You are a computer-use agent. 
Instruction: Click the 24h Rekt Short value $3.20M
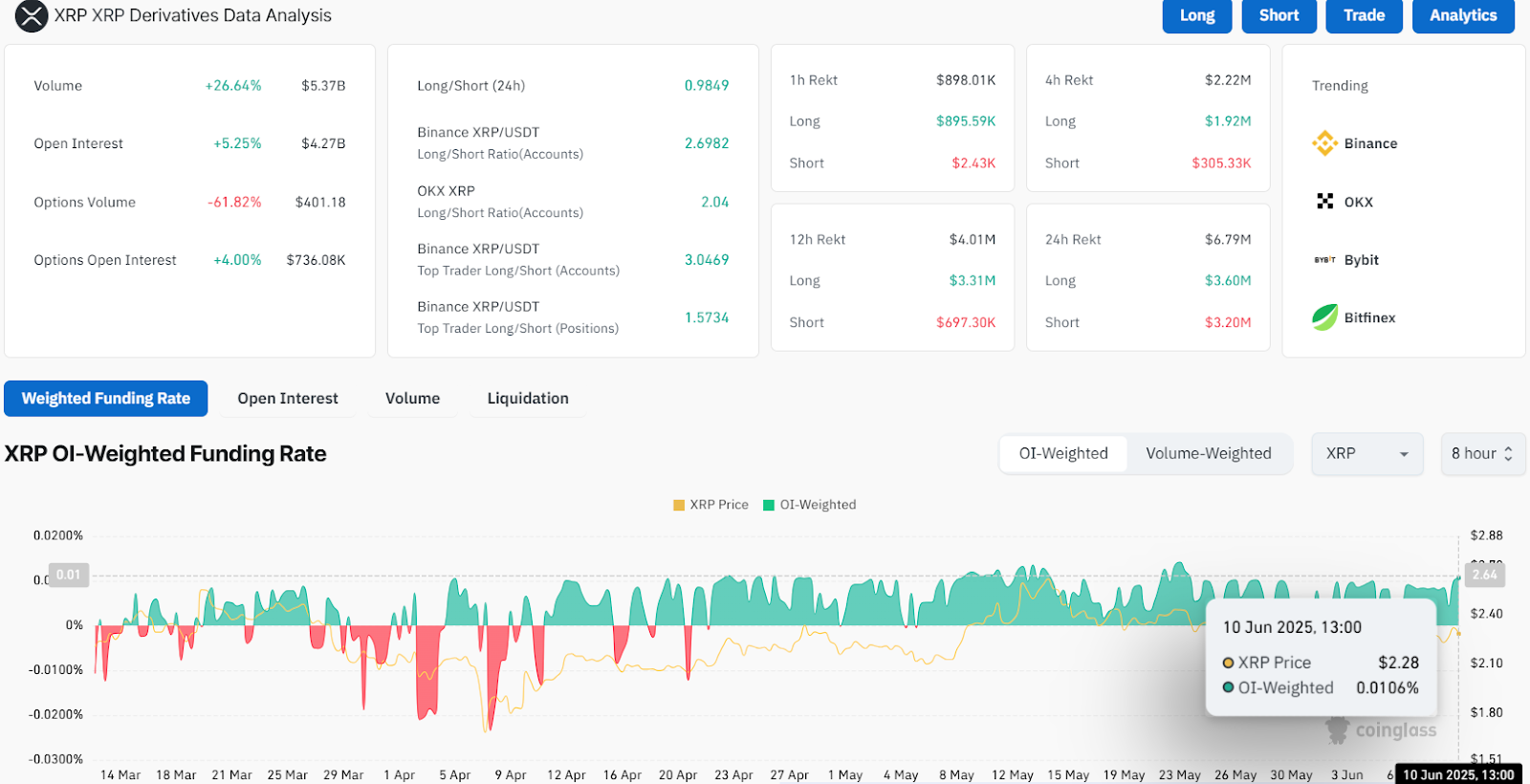tap(1228, 323)
